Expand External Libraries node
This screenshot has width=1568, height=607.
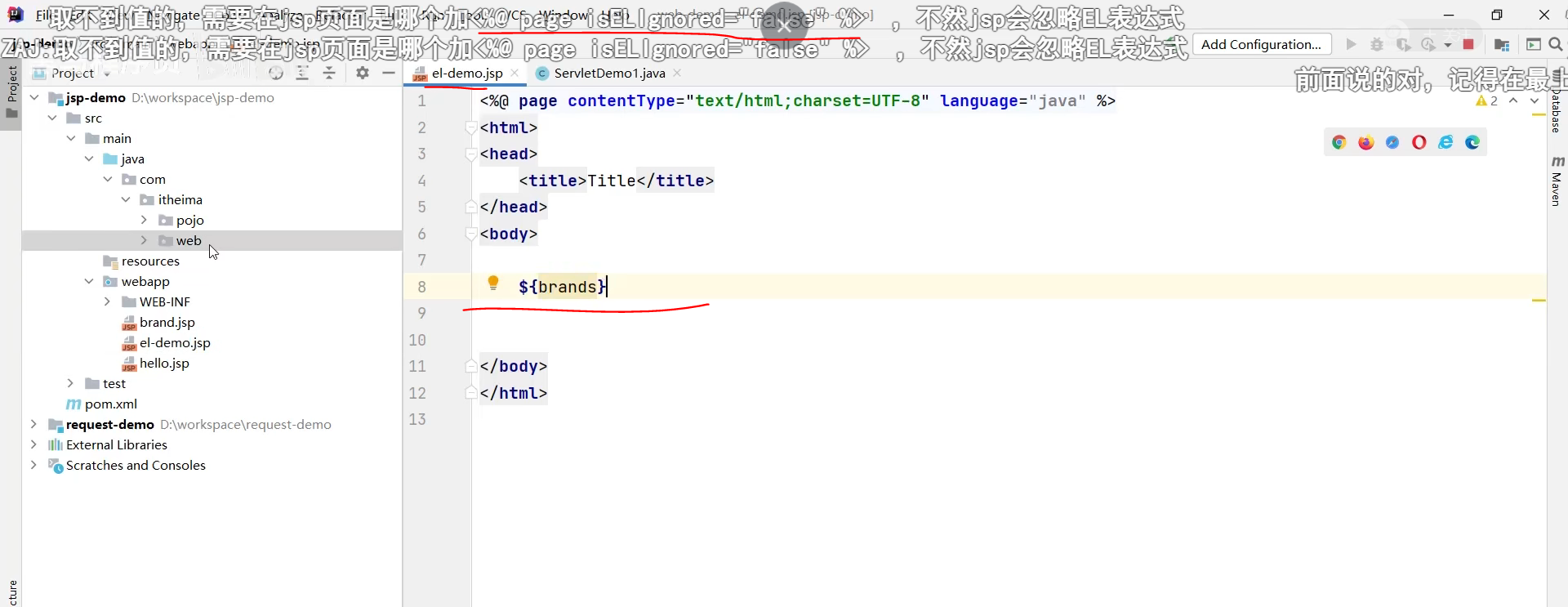tap(33, 444)
